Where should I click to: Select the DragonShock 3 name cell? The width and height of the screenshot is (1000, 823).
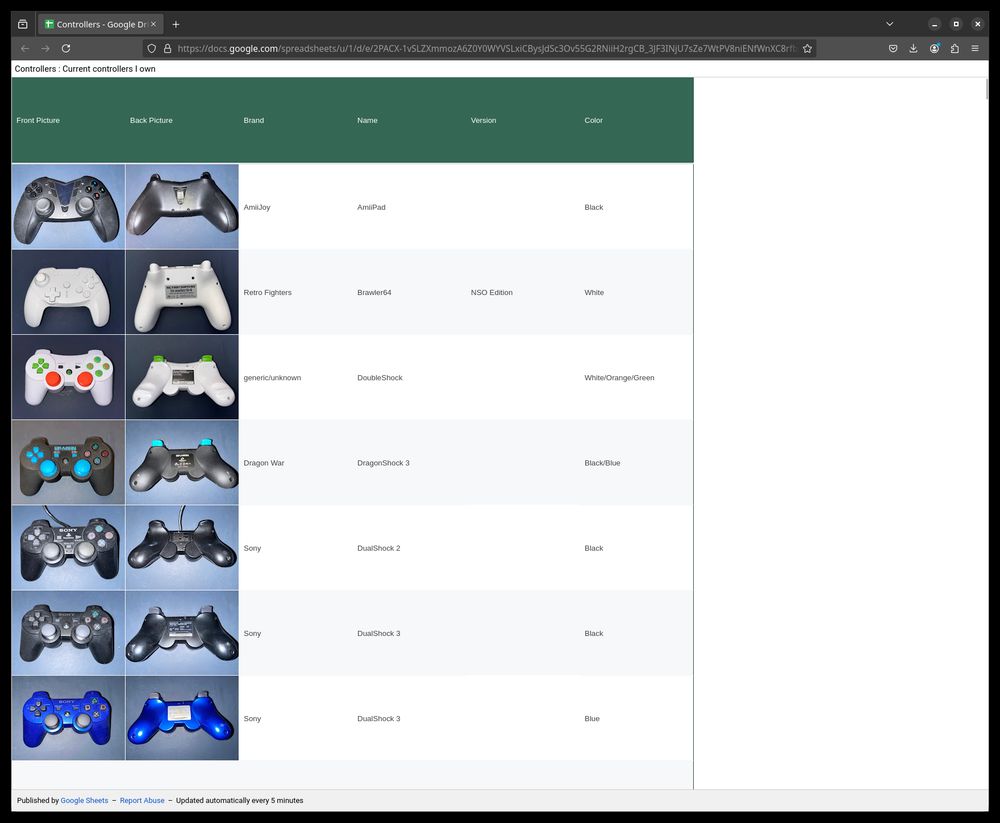(x=410, y=463)
